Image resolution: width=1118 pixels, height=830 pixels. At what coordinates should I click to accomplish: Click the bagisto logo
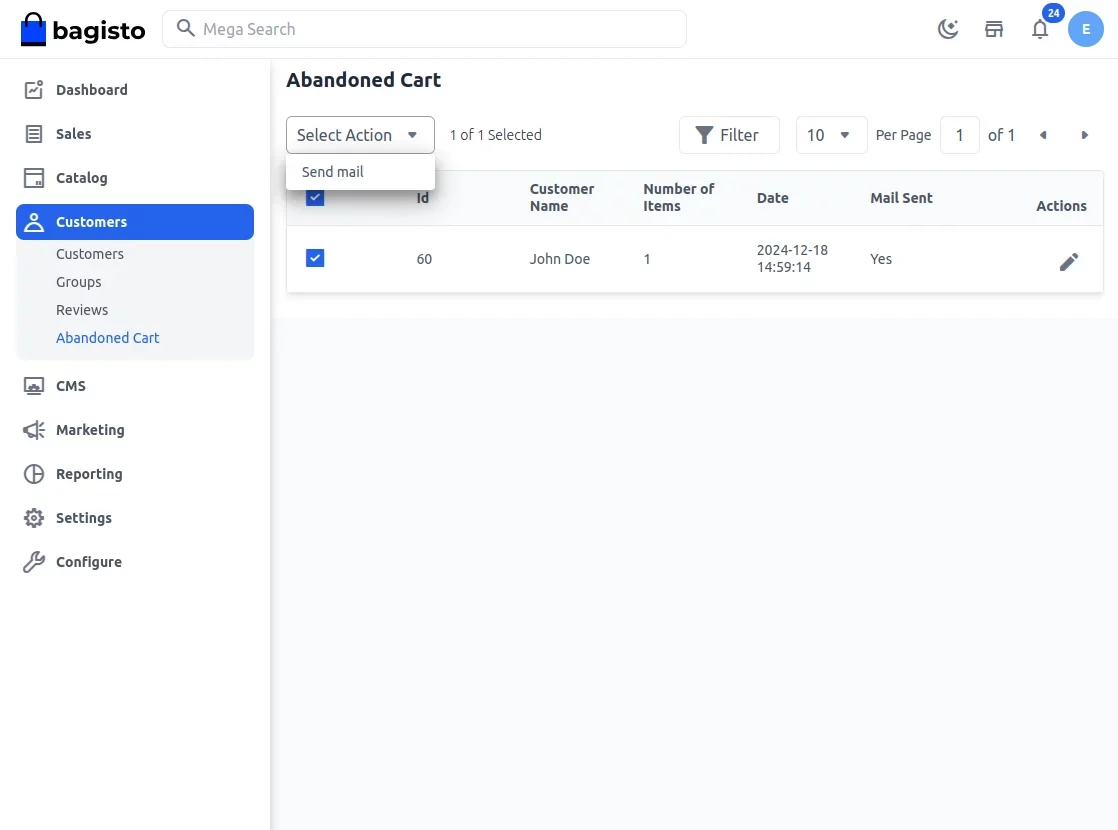[83, 29]
